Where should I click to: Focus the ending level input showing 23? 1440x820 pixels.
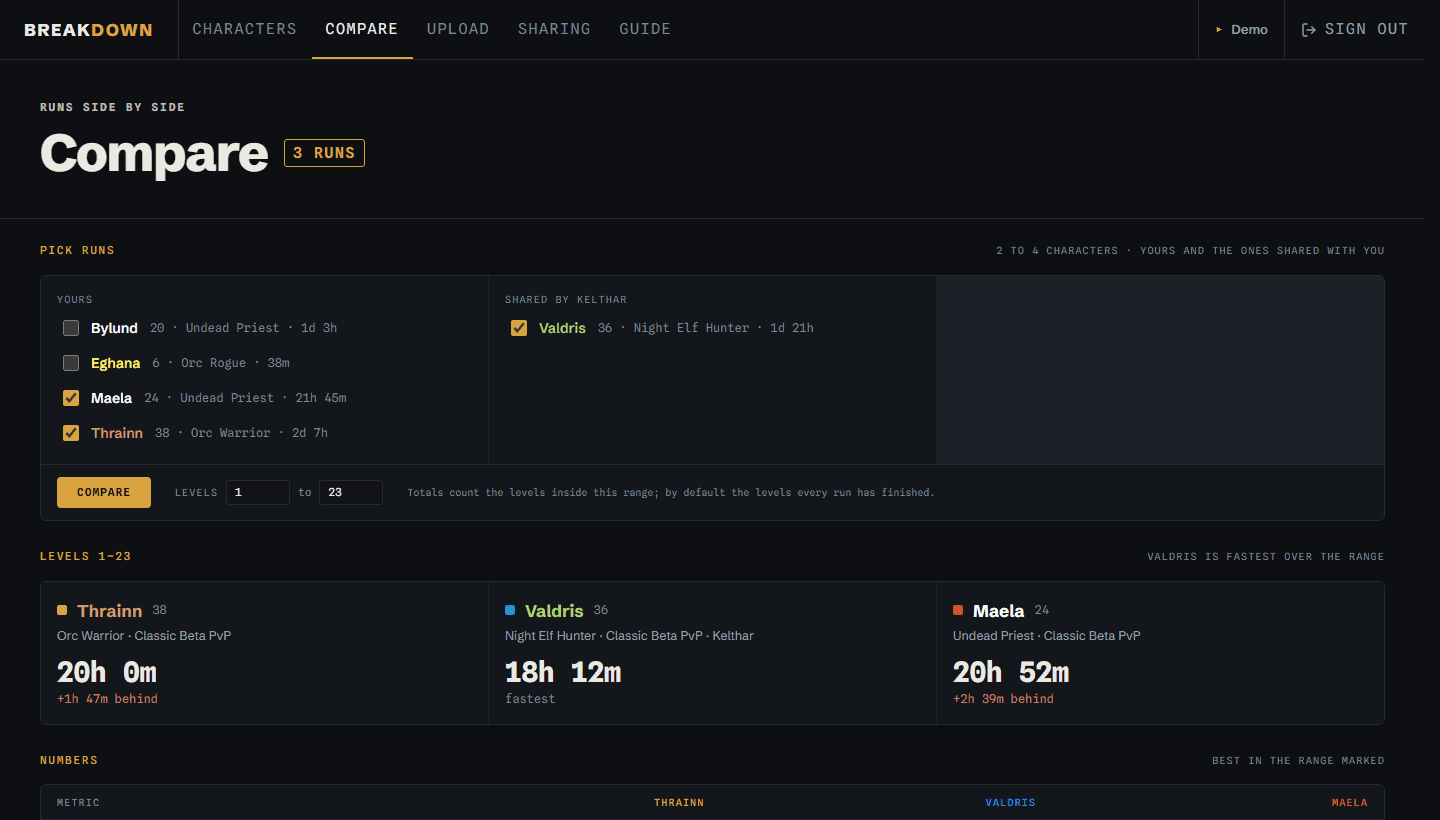point(351,492)
